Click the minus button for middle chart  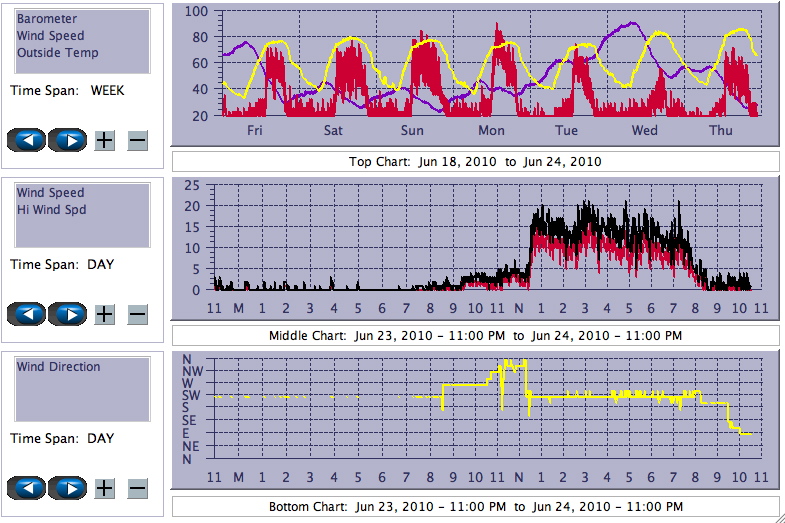pos(138,314)
